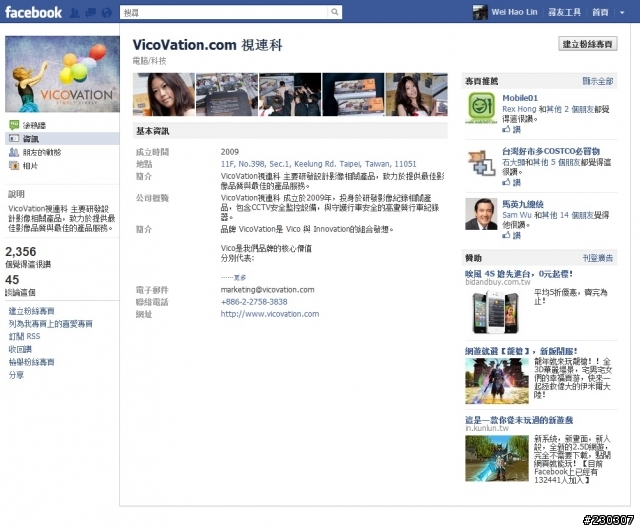This screenshot has height=528, width=640.
Task: Click the warrior game ad image
Action: [497, 381]
